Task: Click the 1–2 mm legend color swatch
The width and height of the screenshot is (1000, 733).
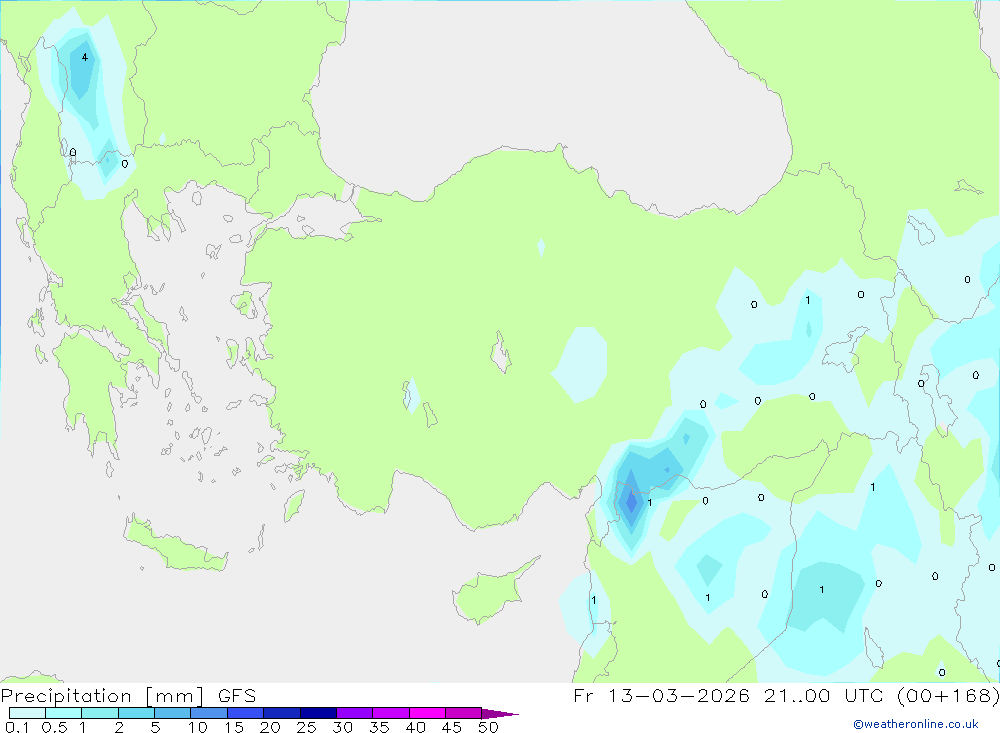Action: 100,713
